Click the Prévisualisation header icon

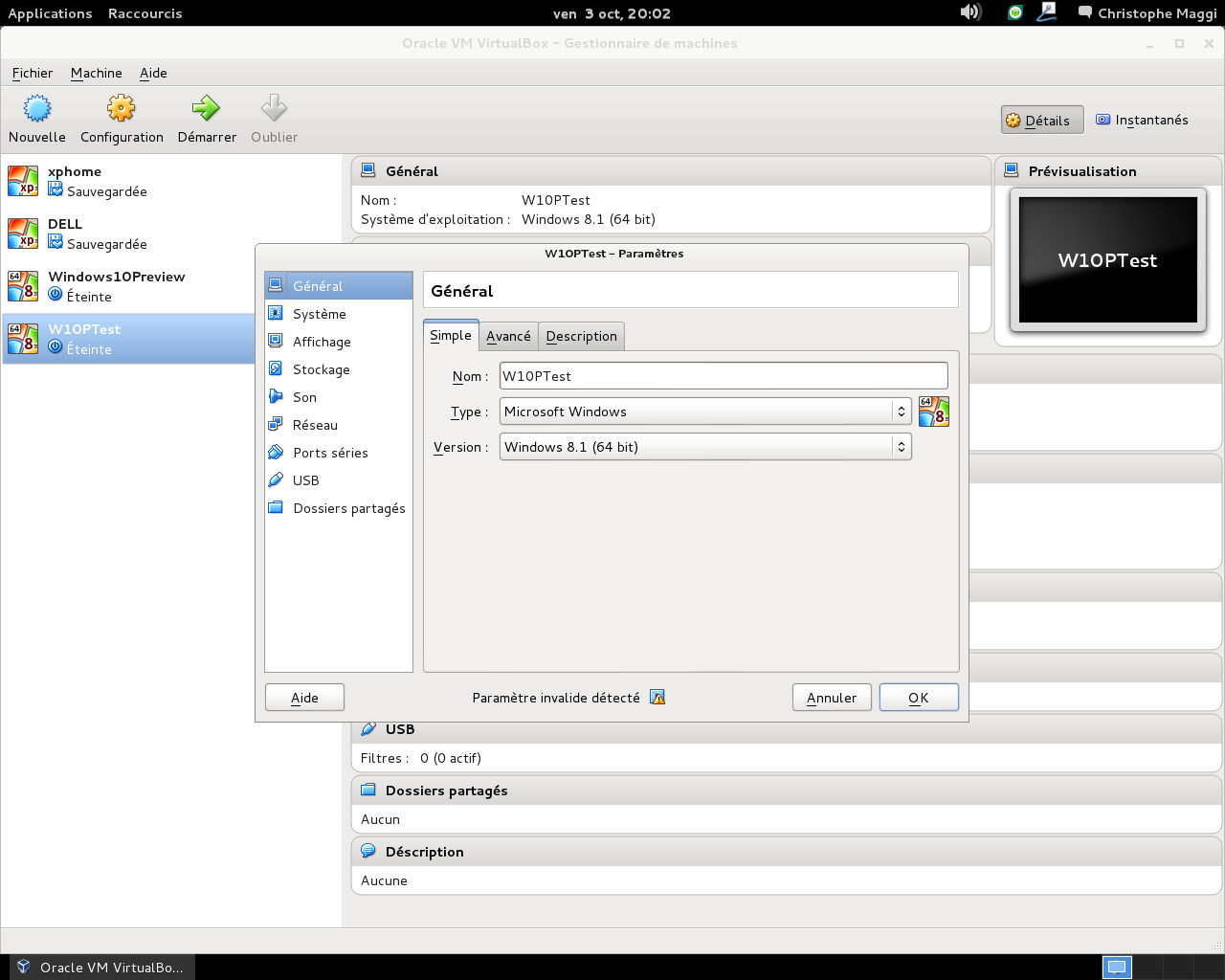point(1012,170)
